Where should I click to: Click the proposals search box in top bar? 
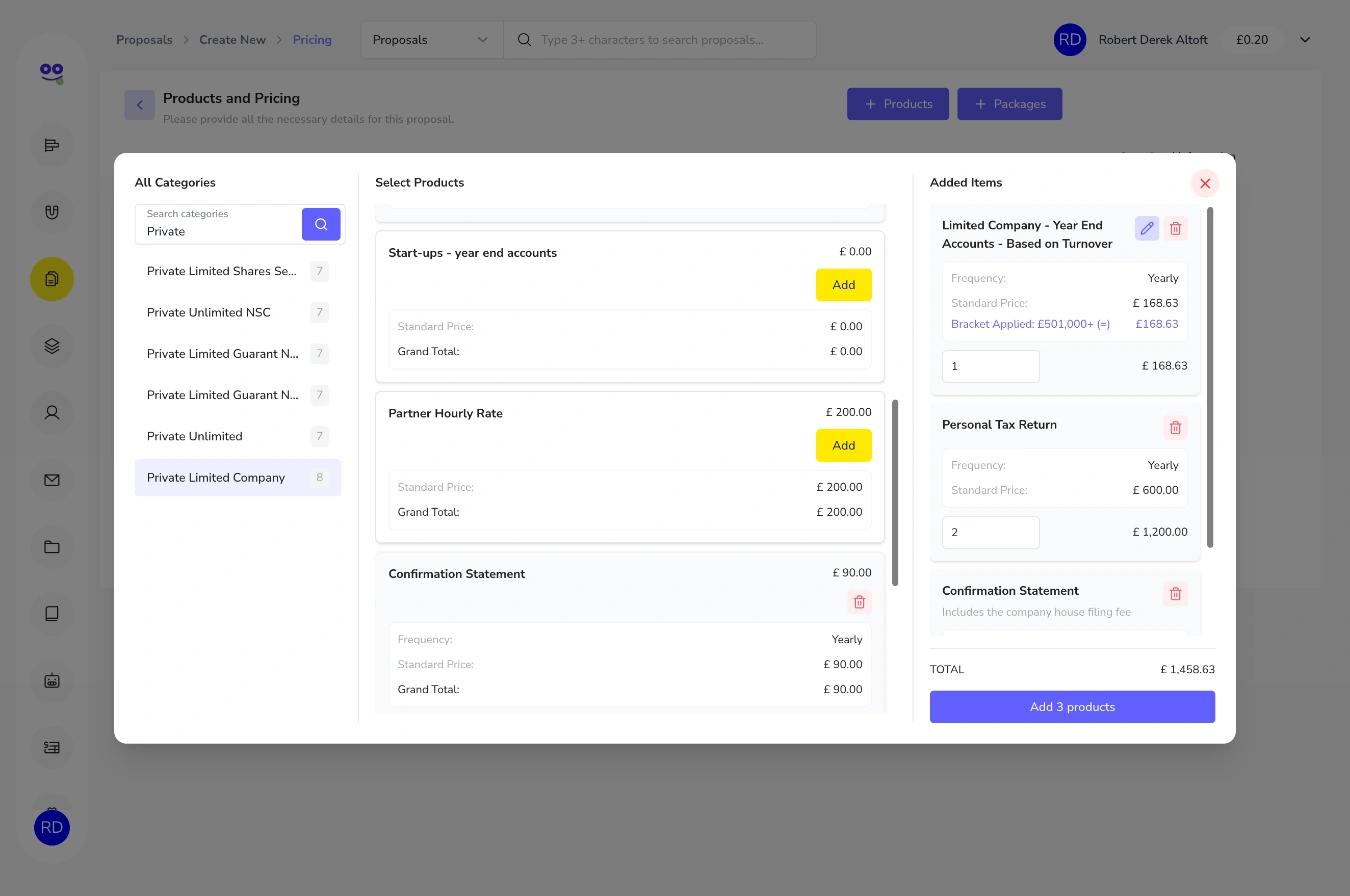(660, 40)
